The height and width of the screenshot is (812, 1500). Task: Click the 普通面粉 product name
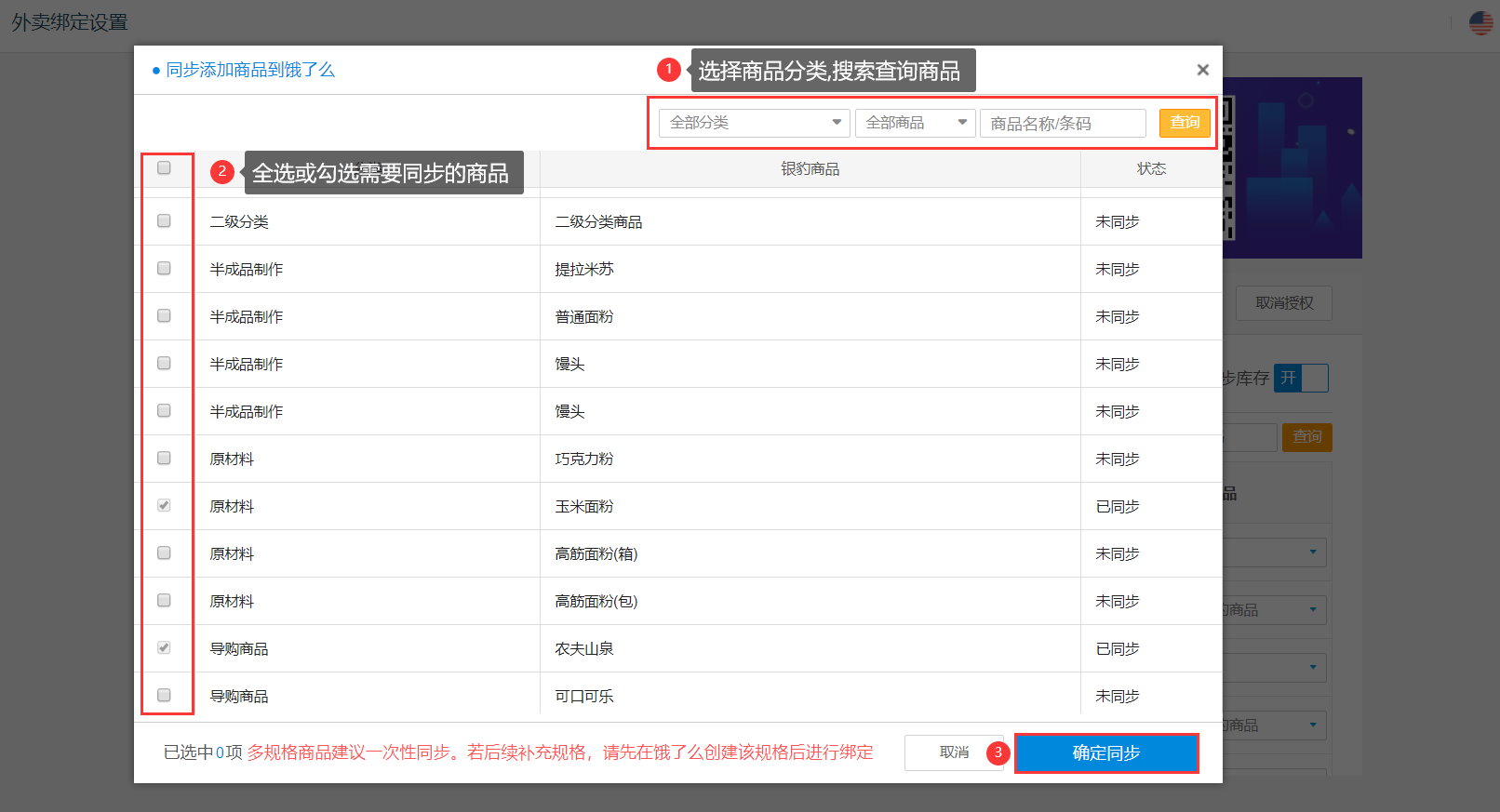(x=584, y=317)
